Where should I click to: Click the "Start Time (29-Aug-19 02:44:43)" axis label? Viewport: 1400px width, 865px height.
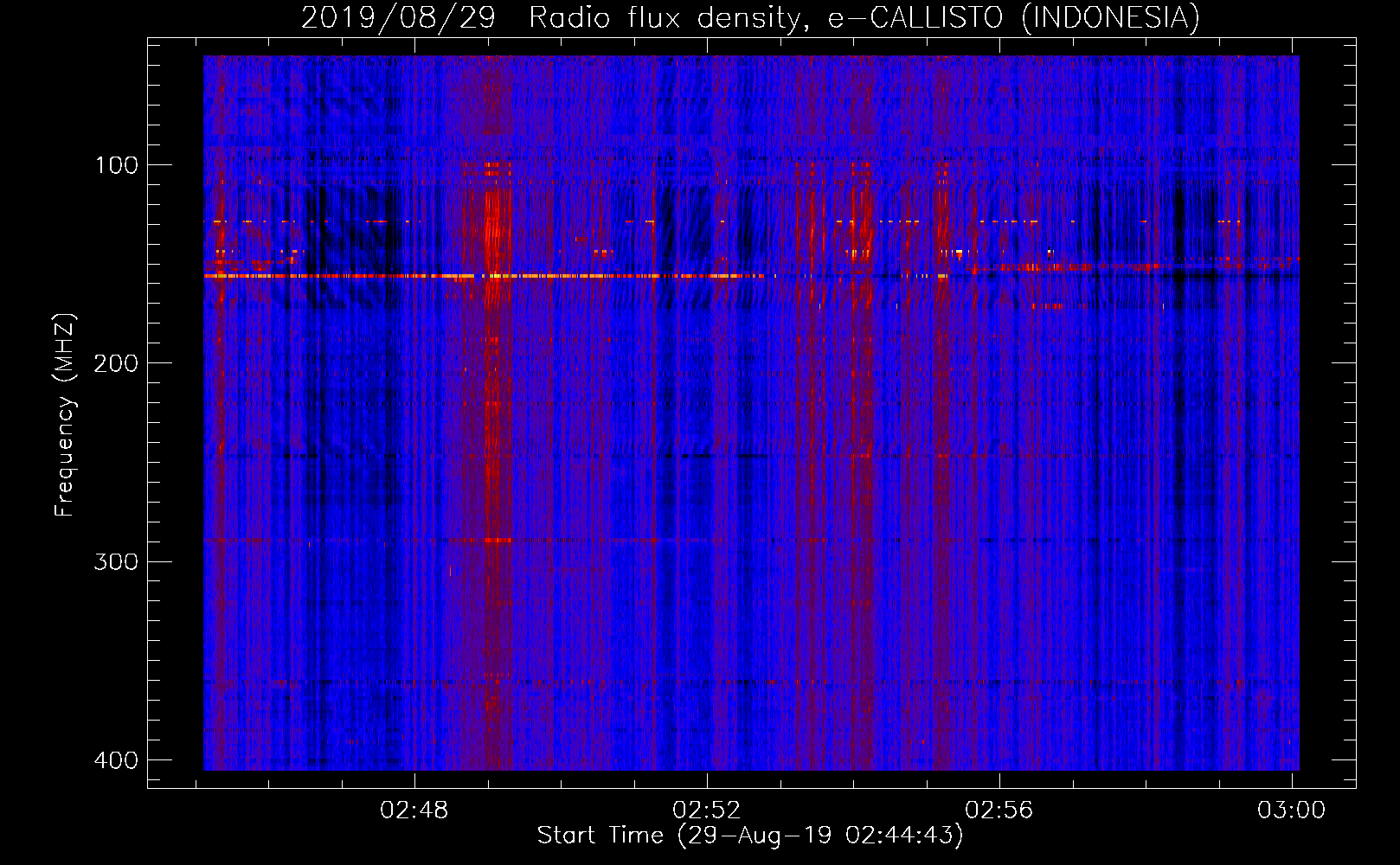pos(750,836)
